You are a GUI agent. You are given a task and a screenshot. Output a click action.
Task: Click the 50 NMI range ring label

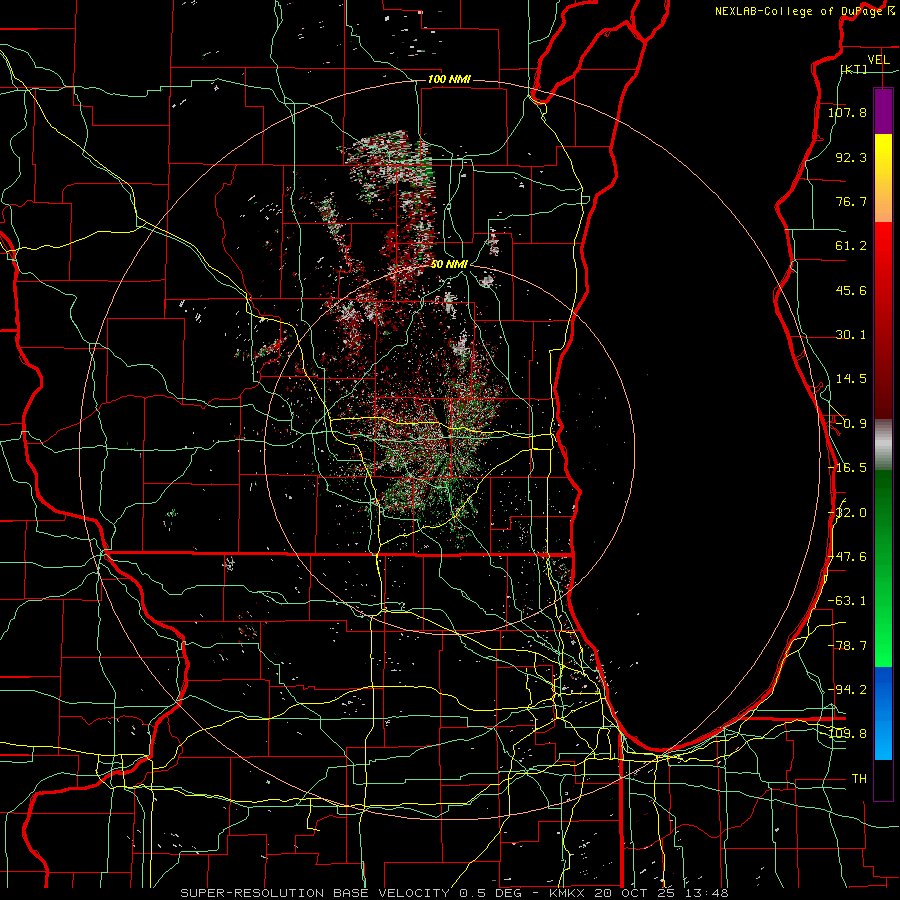pyautogui.click(x=449, y=265)
